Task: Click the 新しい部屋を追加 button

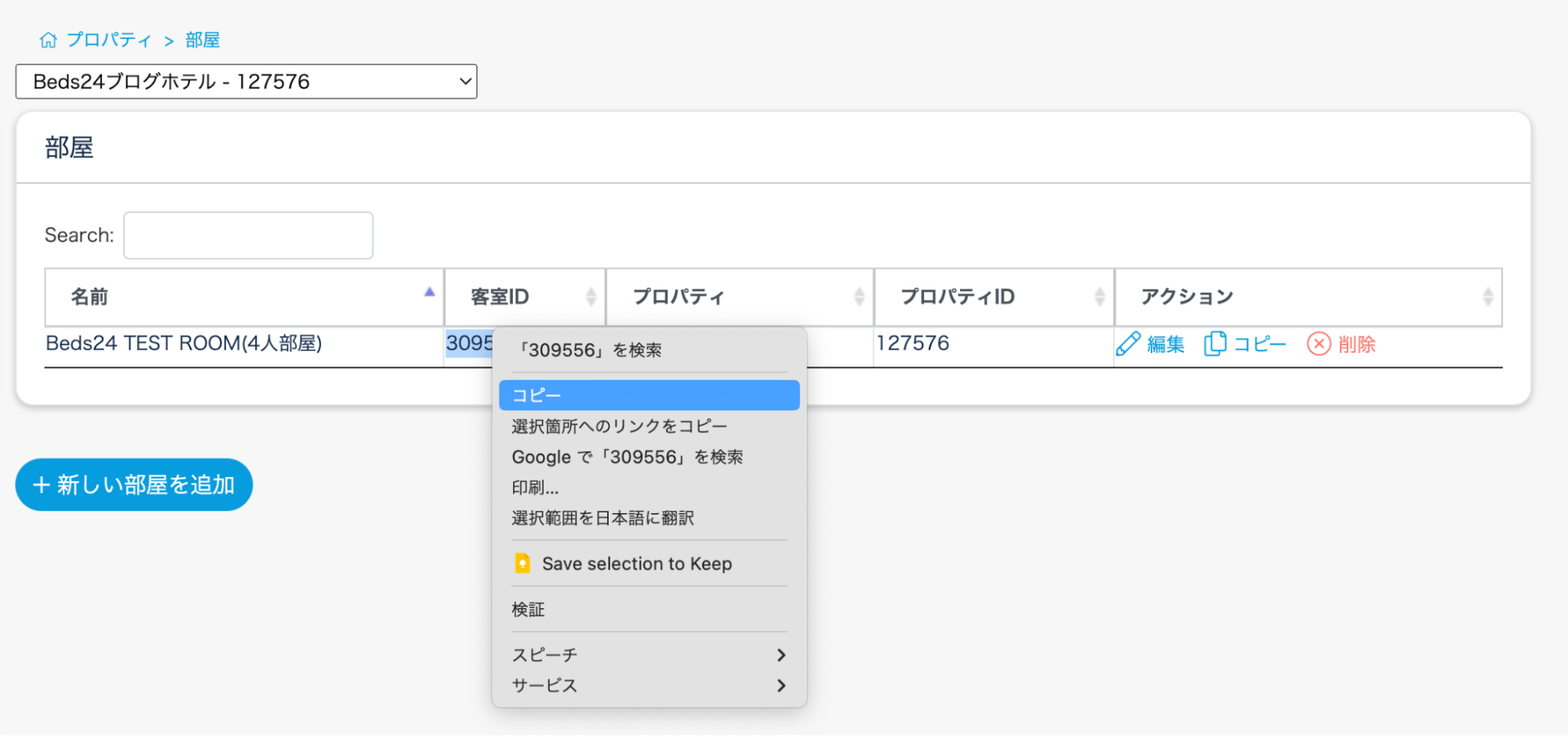Action: (134, 485)
